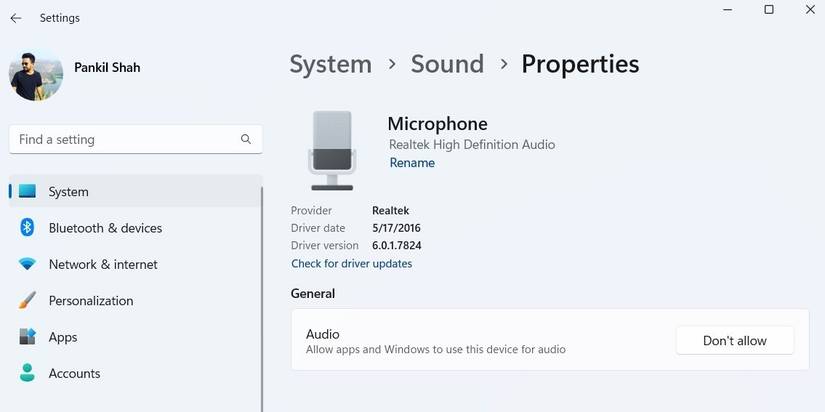Click the Pankil Shah profile picture

[x=36, y=74]
